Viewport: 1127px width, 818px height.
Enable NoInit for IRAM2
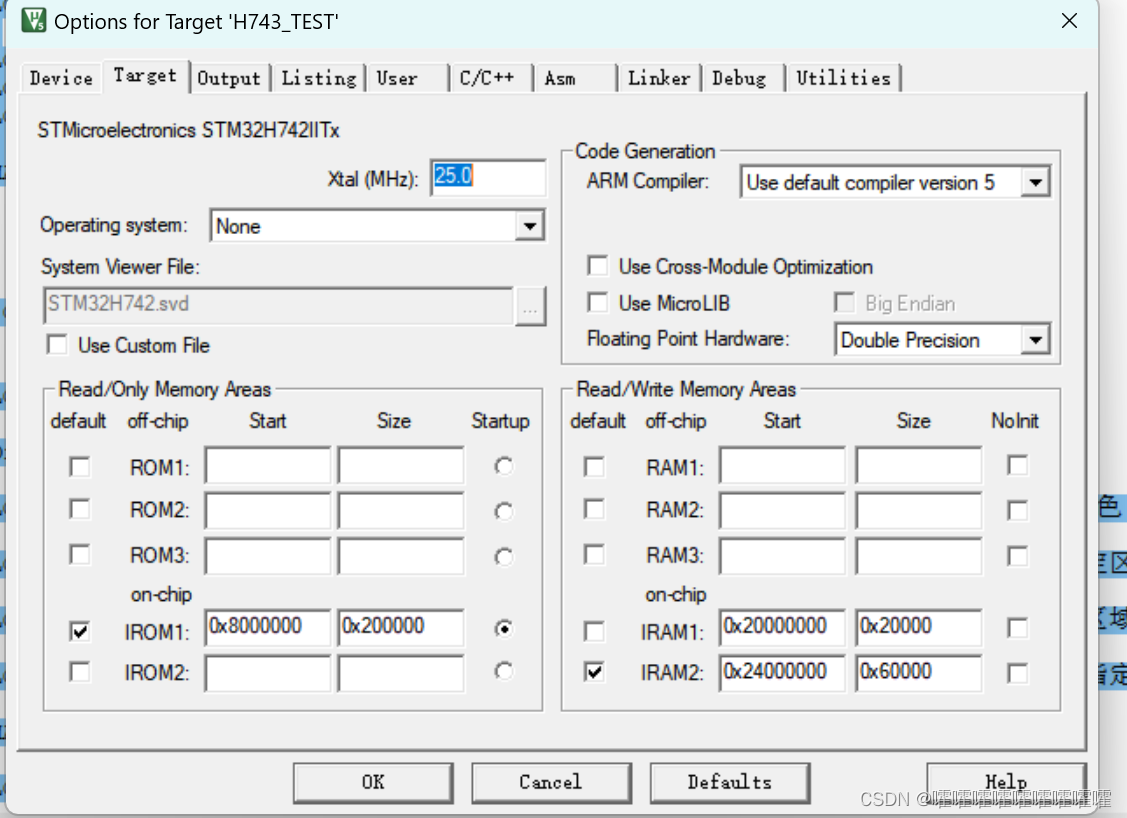1017,674
